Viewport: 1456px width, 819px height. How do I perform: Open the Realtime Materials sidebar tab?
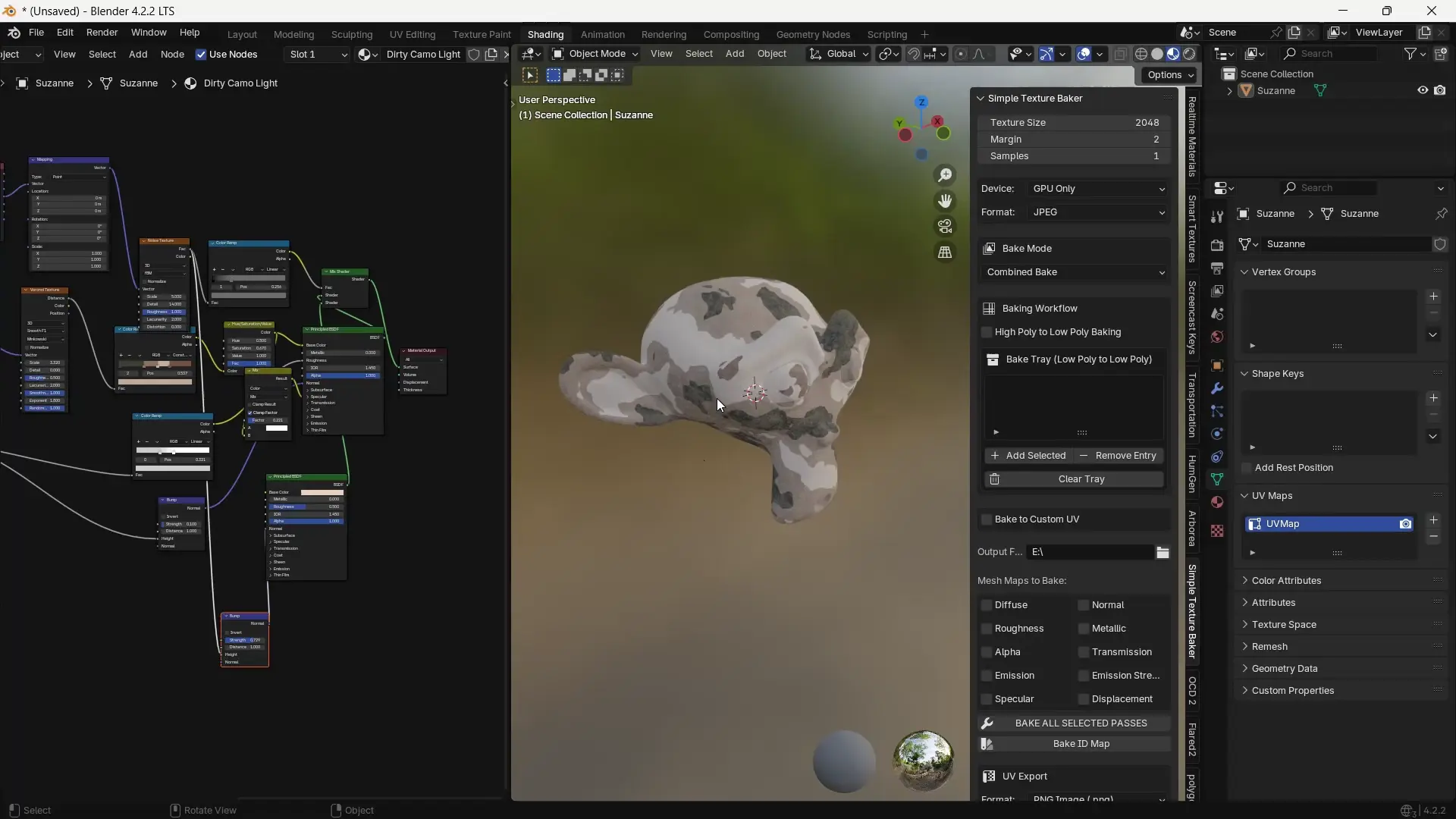coord(1192,136)
